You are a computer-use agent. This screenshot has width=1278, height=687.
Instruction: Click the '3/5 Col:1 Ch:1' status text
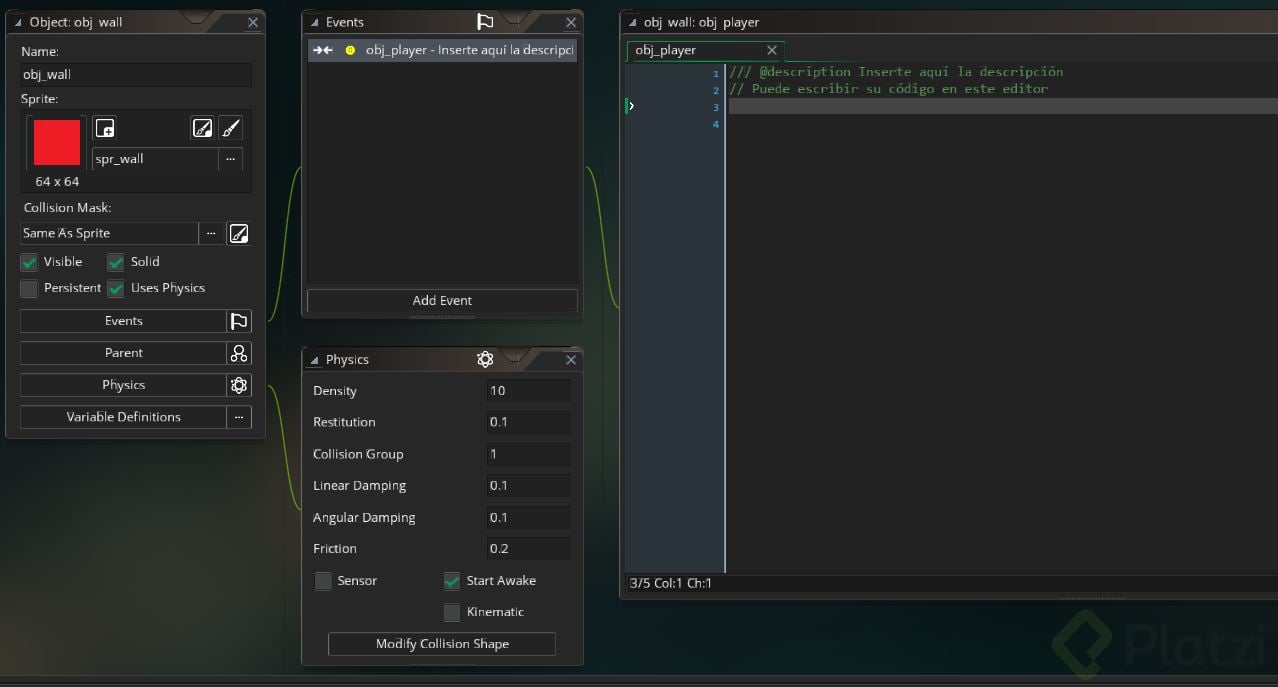670,583
